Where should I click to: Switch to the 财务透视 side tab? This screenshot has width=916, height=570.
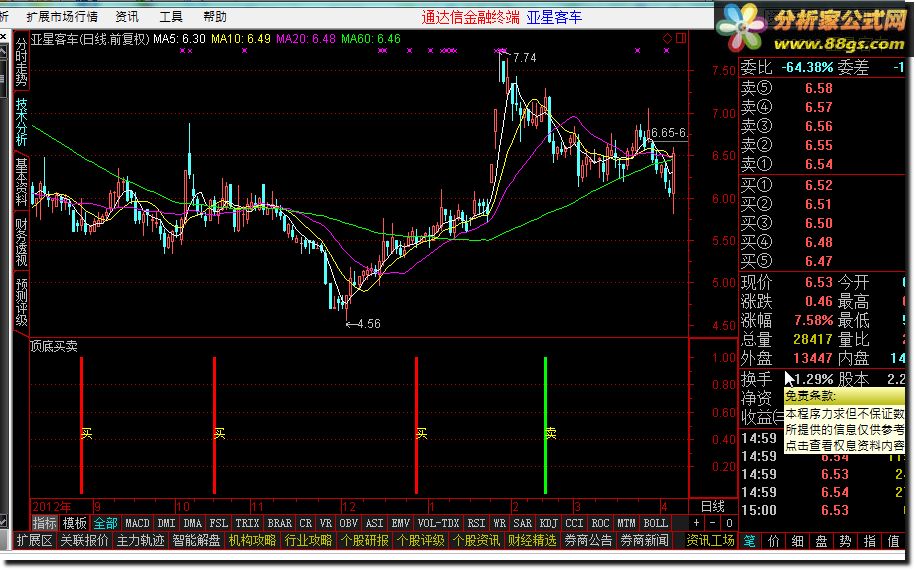21,242
